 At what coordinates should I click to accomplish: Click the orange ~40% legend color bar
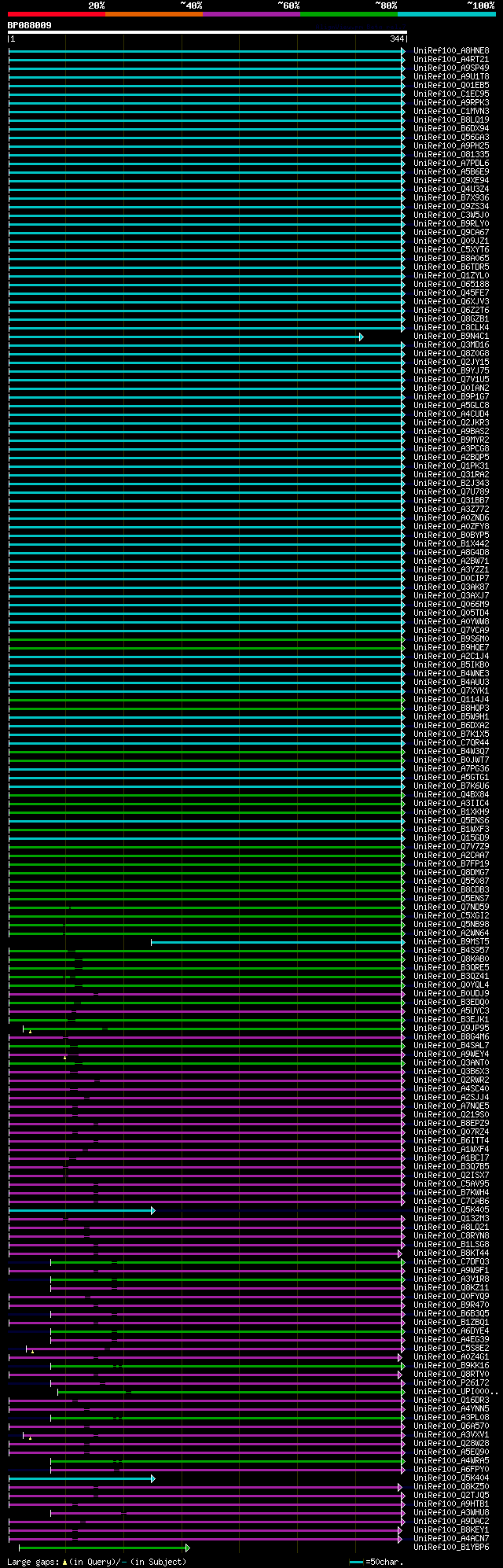153,14
